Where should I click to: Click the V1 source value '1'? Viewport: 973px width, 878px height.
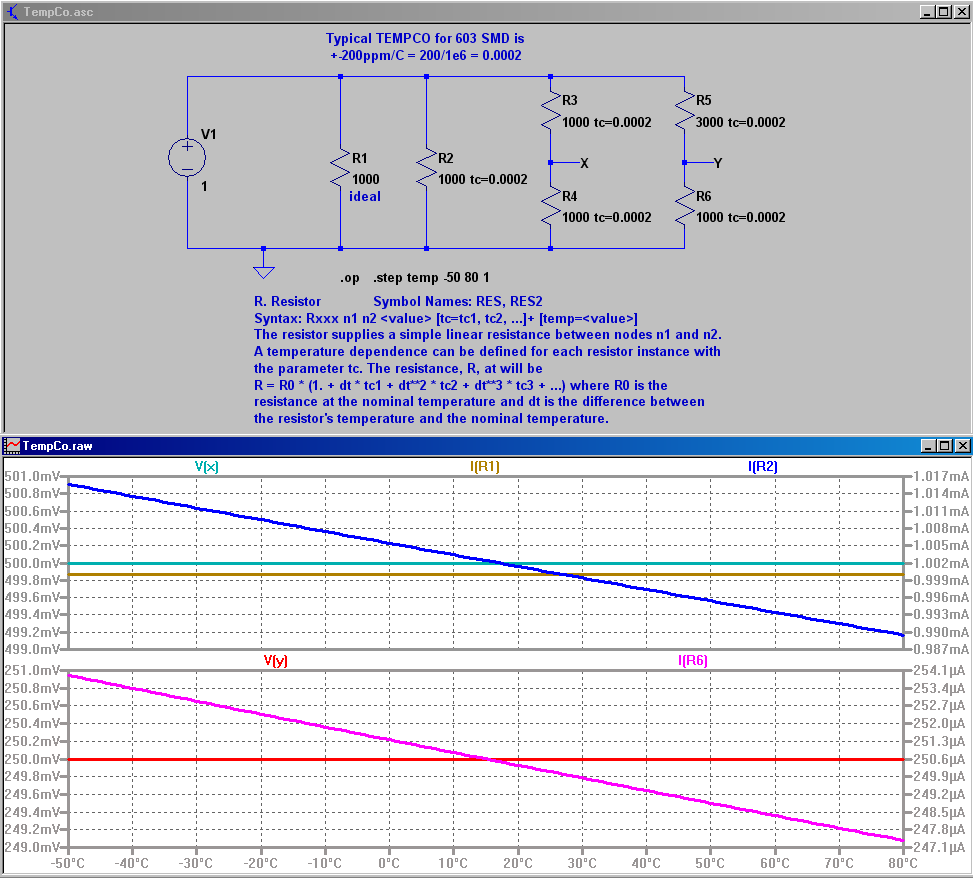pyautogui.click(x=204, y=186)
